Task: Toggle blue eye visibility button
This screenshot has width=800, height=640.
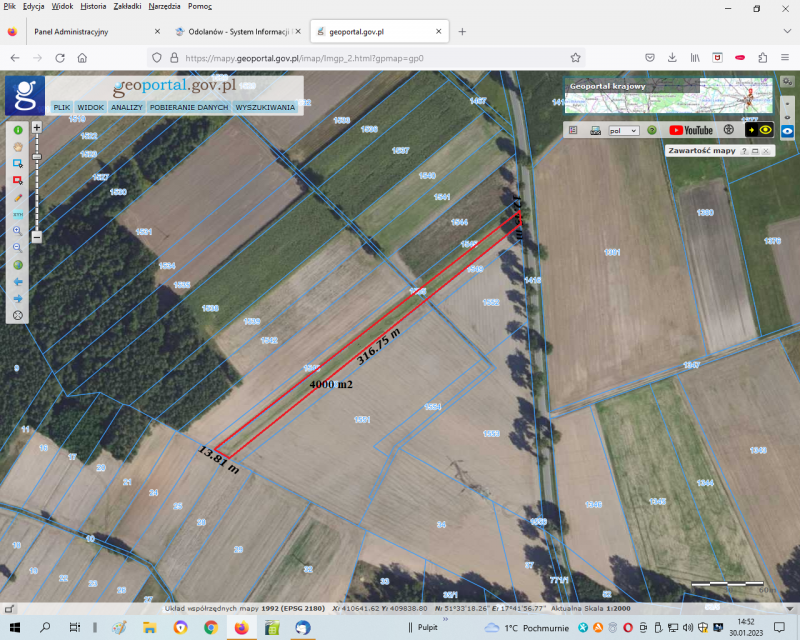Action: 788,130
